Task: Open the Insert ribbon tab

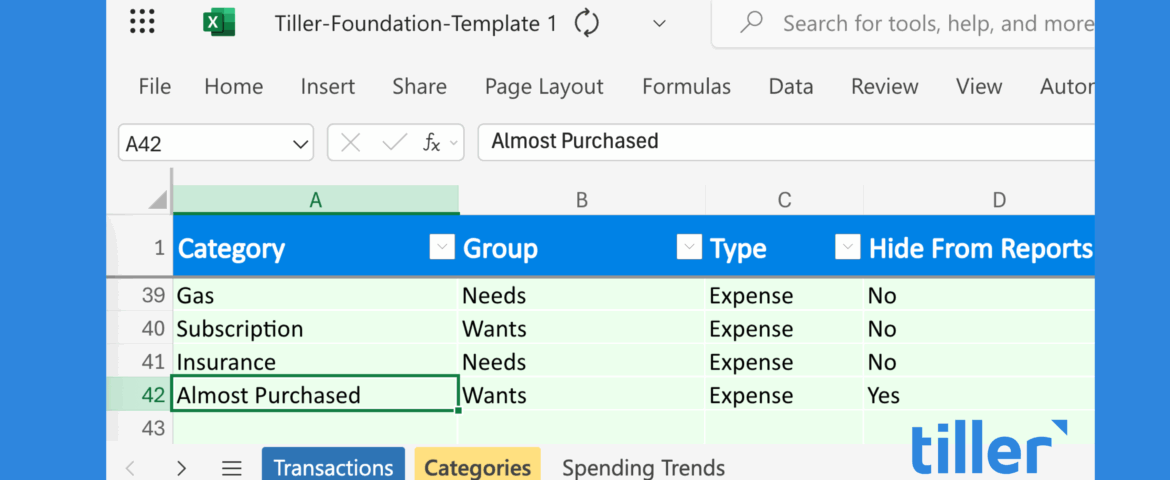Action: pyautogui.click(x=328, y=87)
